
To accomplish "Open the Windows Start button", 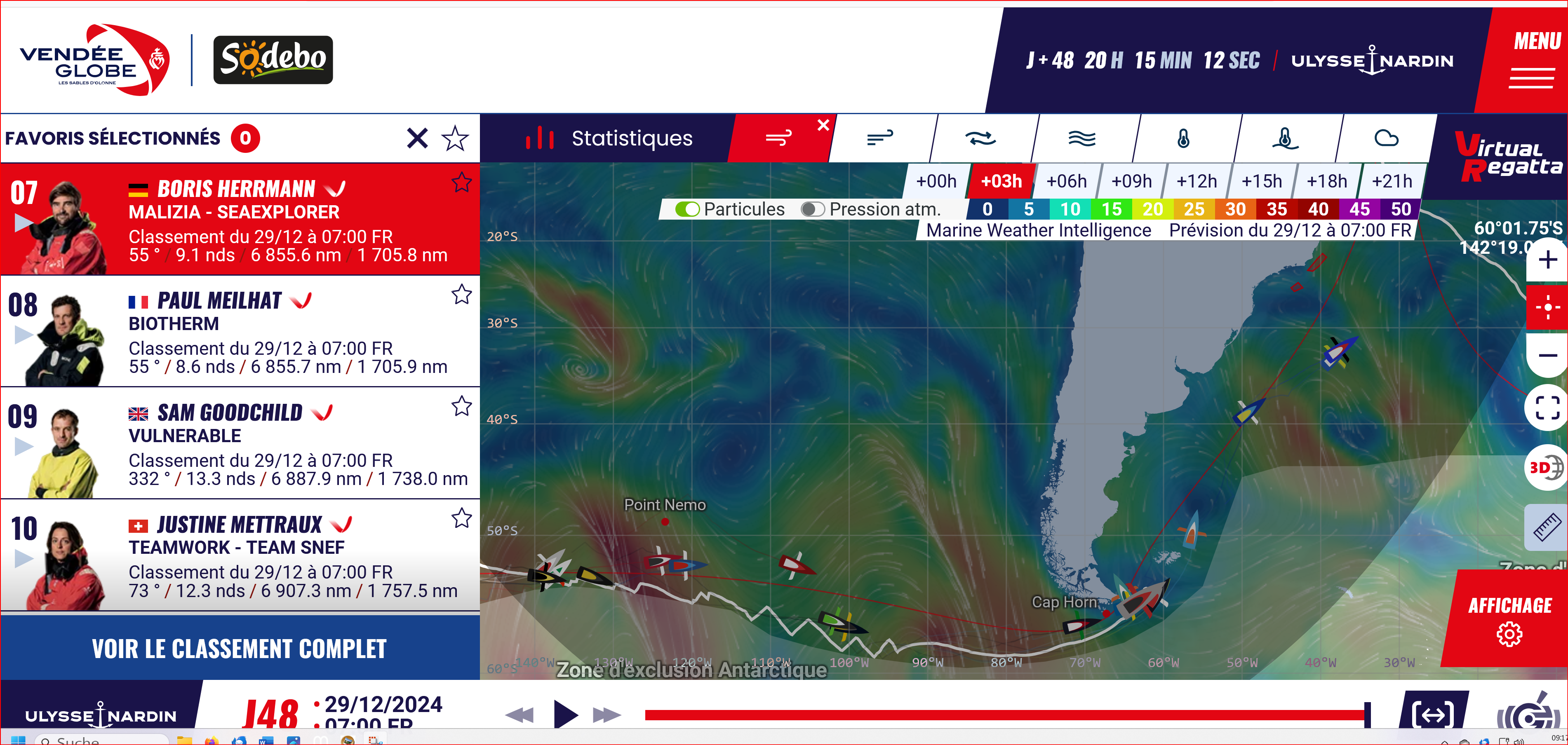I will (x=18, y=740).
